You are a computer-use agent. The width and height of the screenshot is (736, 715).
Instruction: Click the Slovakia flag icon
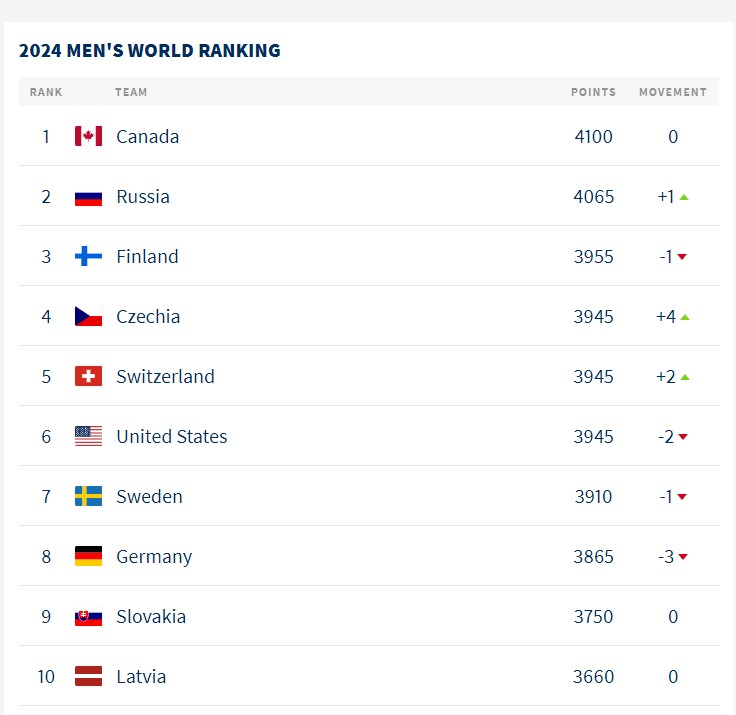(x=88, y=616)
